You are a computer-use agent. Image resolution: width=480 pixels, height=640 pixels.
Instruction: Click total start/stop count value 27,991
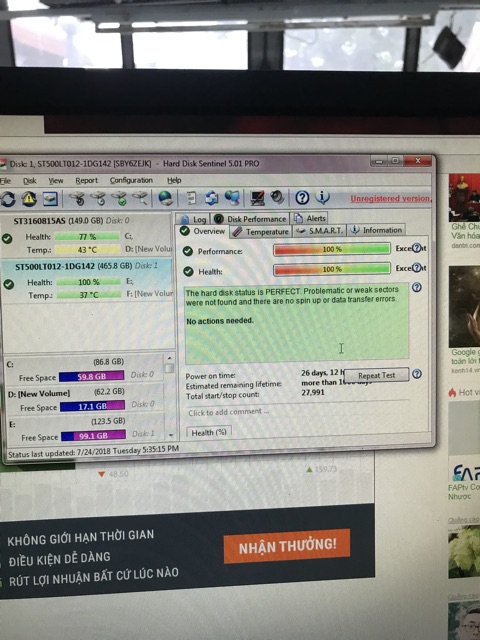point(313,392)
